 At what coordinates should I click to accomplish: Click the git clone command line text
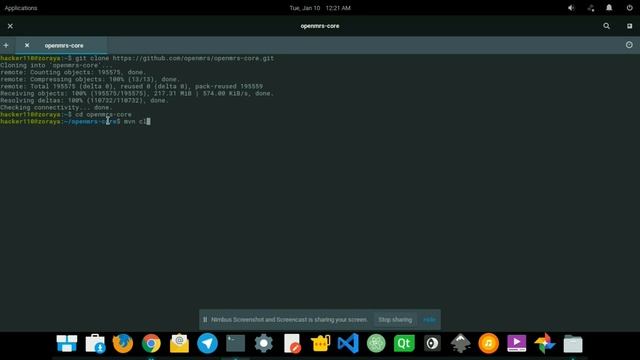pyautogui.click(x=175, y=58)
